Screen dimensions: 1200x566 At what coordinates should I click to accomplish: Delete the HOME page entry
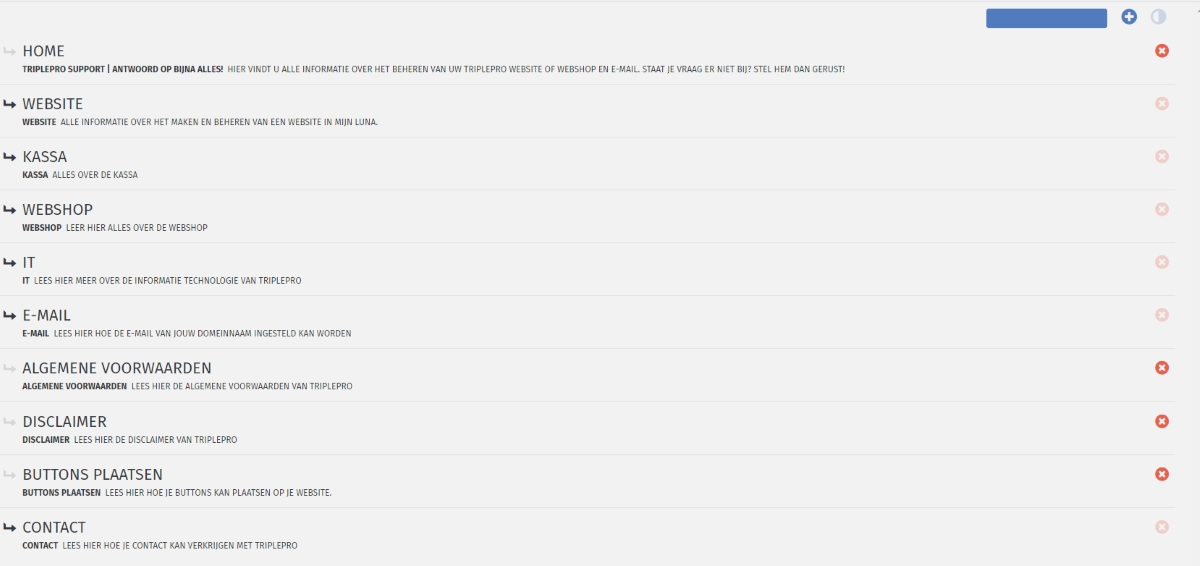[1162, 50]
